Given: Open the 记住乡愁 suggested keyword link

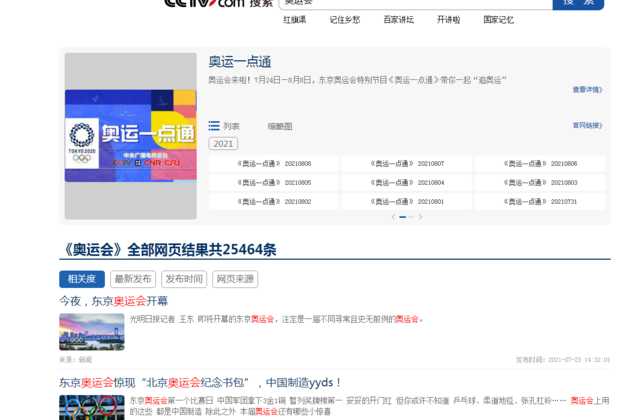Looking at the screenshot, I should coord(345,20).
